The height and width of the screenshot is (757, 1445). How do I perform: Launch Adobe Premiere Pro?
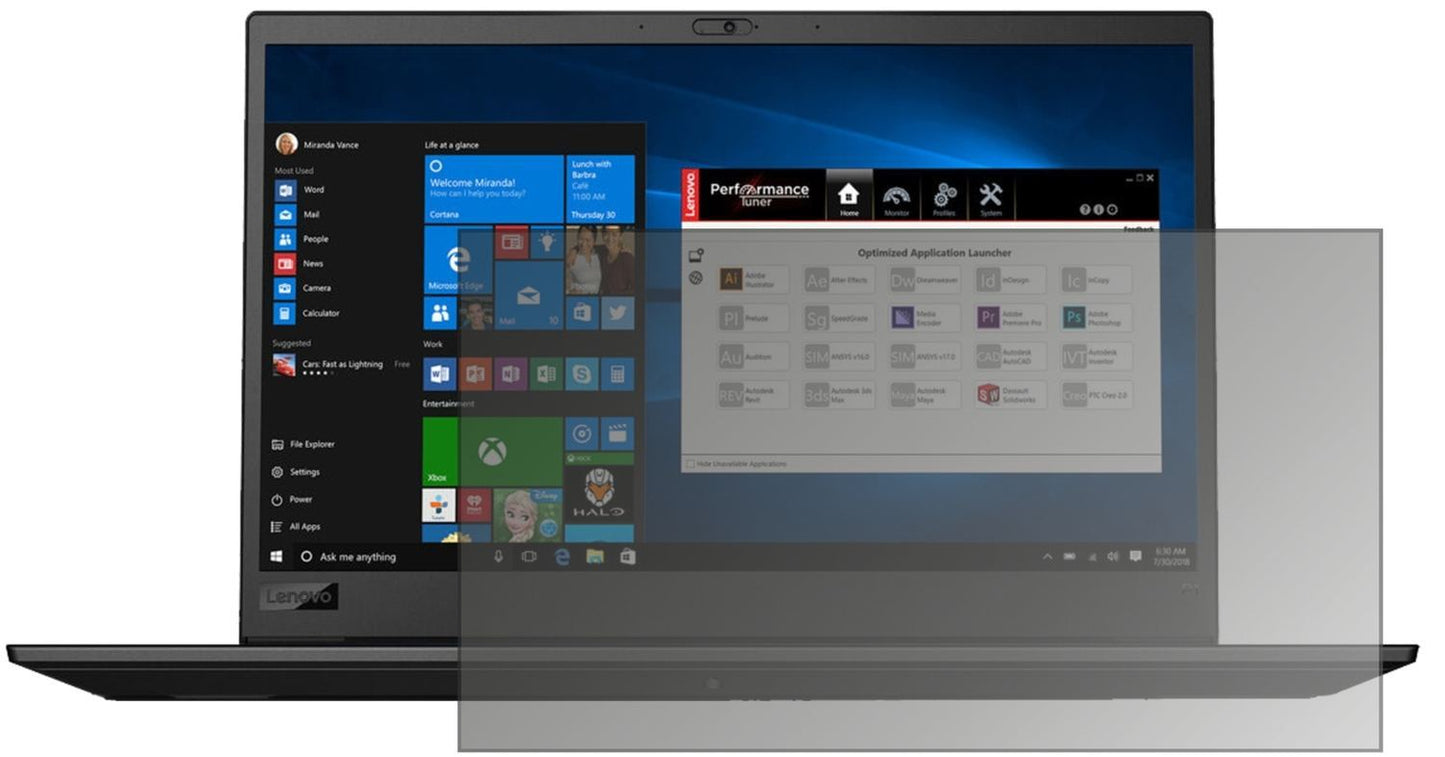pos(1011,318)
